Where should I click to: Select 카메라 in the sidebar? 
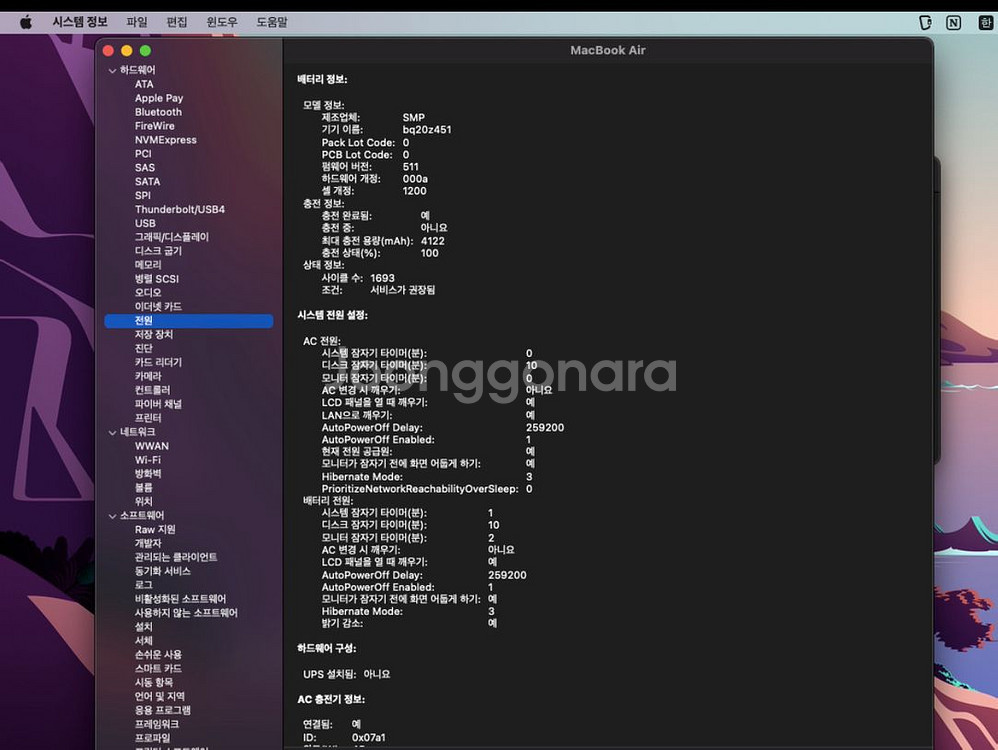click(x=148, y=376)
